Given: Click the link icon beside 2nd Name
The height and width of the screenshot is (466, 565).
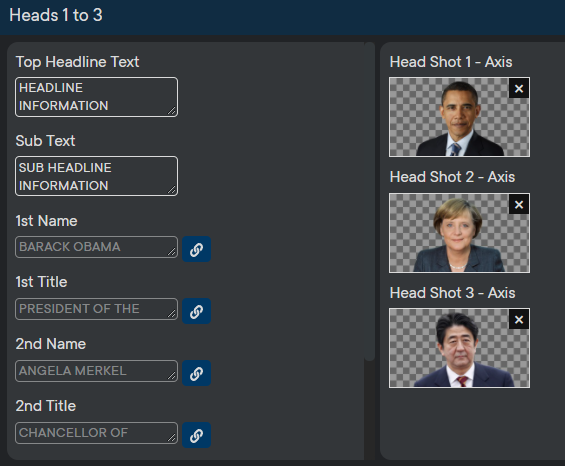Looking at the screenshot, I should (x=196, y=373).
